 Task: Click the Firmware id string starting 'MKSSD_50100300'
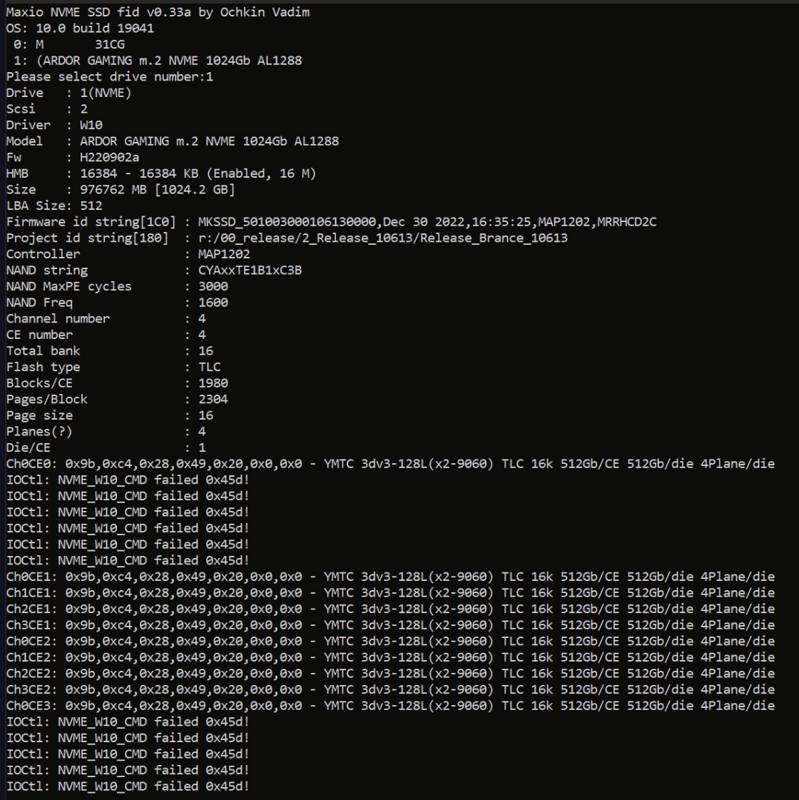click(x=428, y=222)
